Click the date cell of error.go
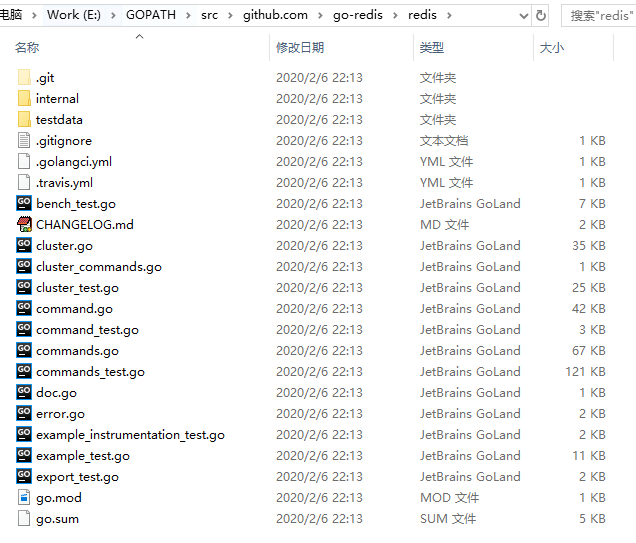Viewport: 636px width, 543px height. (319, 413)
